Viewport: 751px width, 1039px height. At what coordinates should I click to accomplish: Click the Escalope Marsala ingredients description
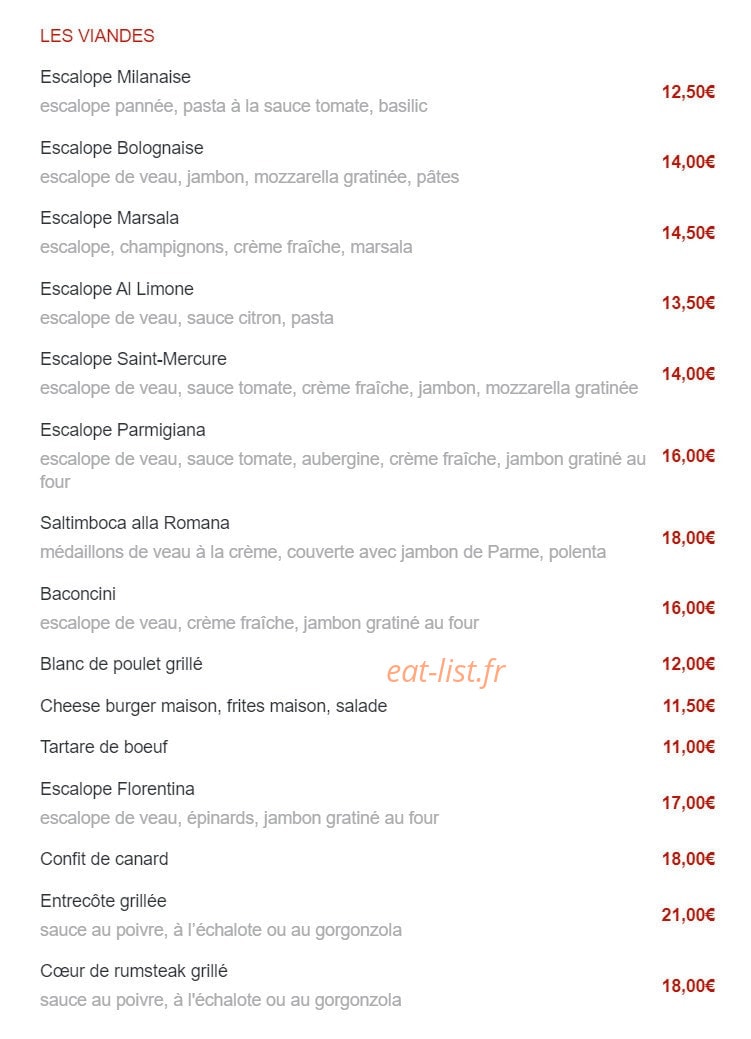(226, 247)
